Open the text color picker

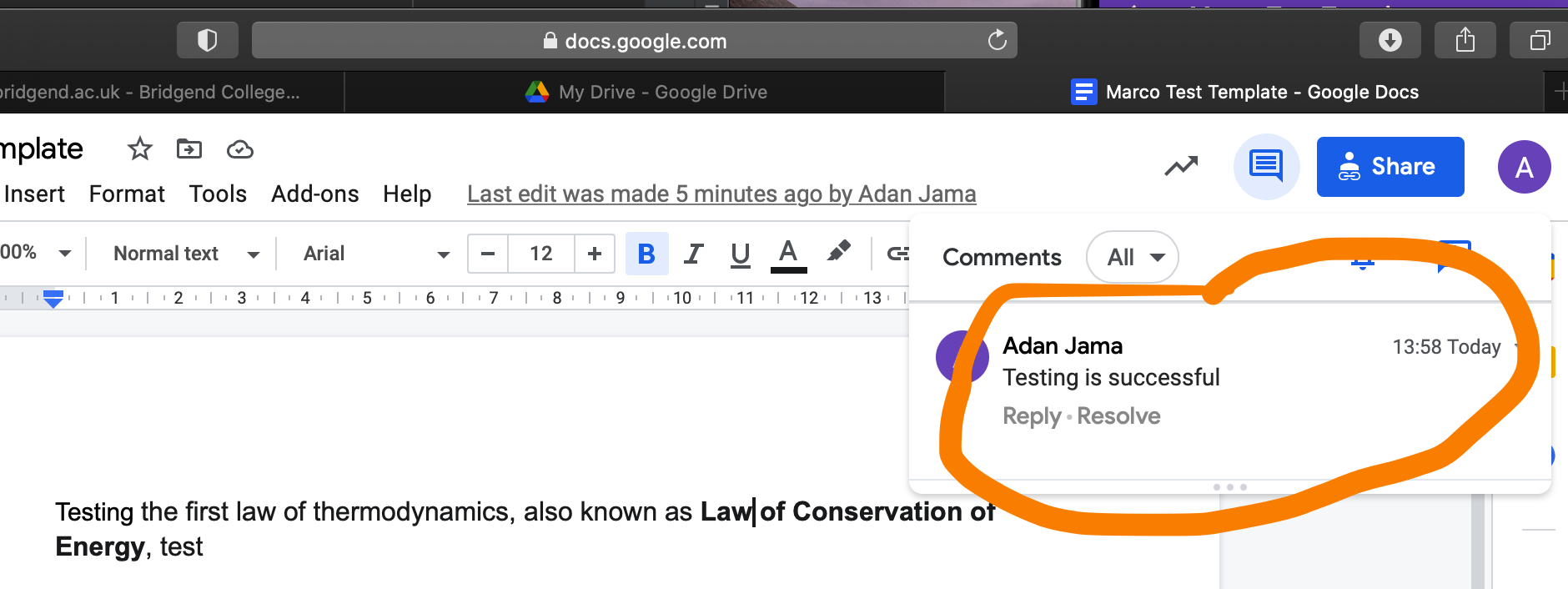[x=788, y=254]
